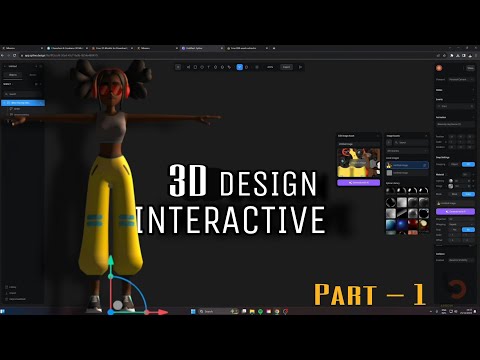Go back using the arrow beside the Untitled file name

tap(5, 66)
